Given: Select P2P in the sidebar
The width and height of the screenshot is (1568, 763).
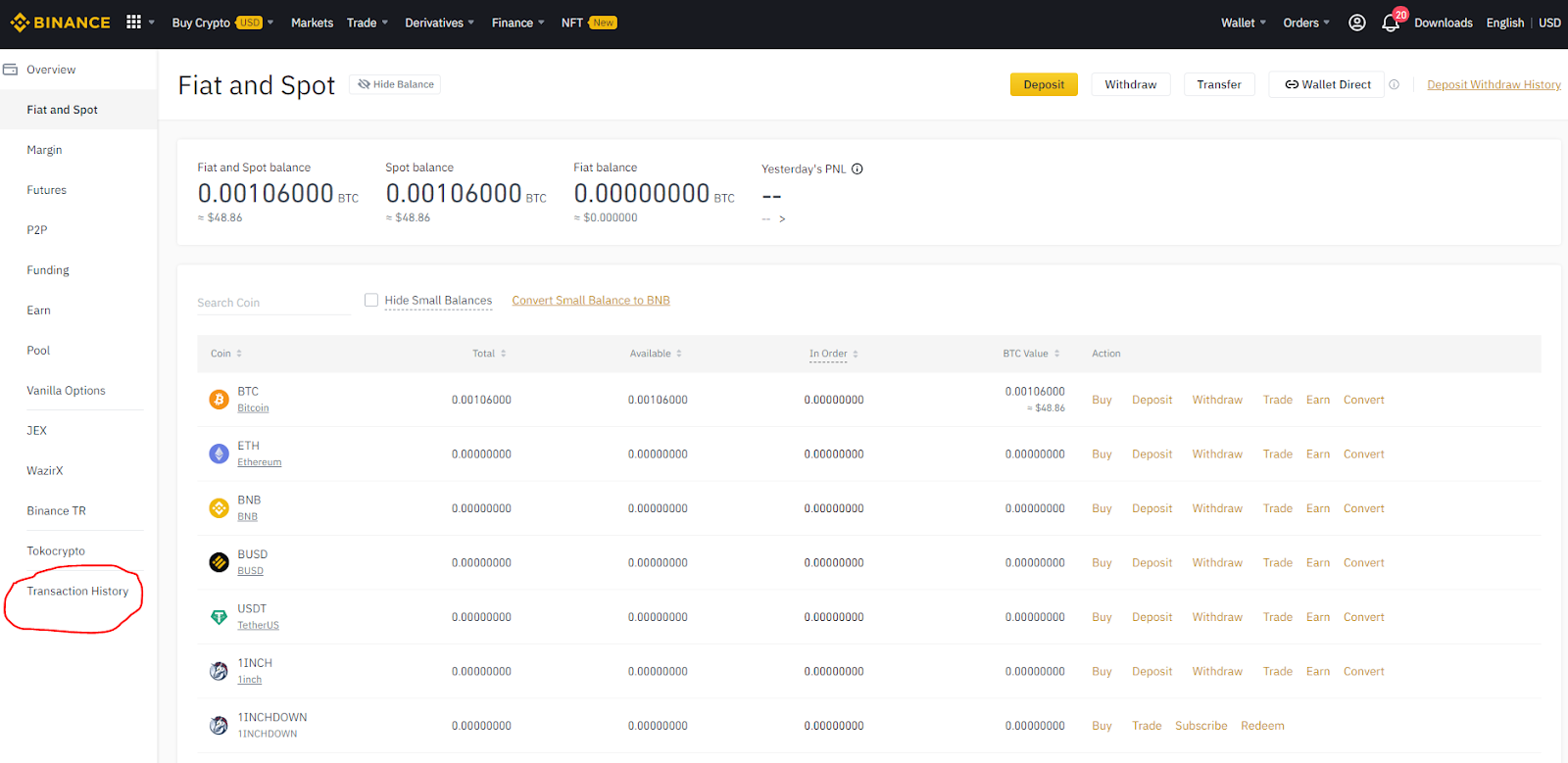Looking at the screenshot, I should [36, 230].
